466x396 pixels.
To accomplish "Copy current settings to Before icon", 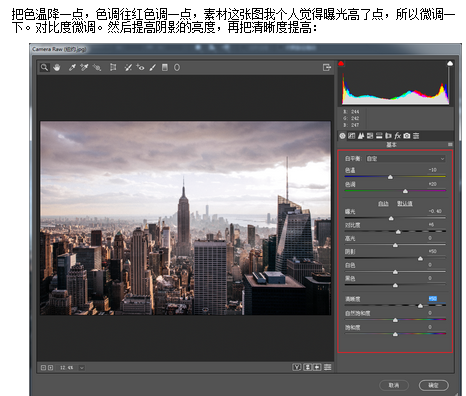I will [317, 367].
